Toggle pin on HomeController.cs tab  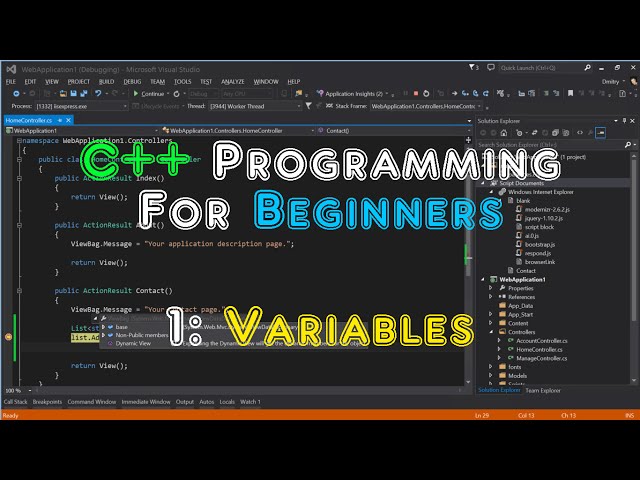point(60,120)
